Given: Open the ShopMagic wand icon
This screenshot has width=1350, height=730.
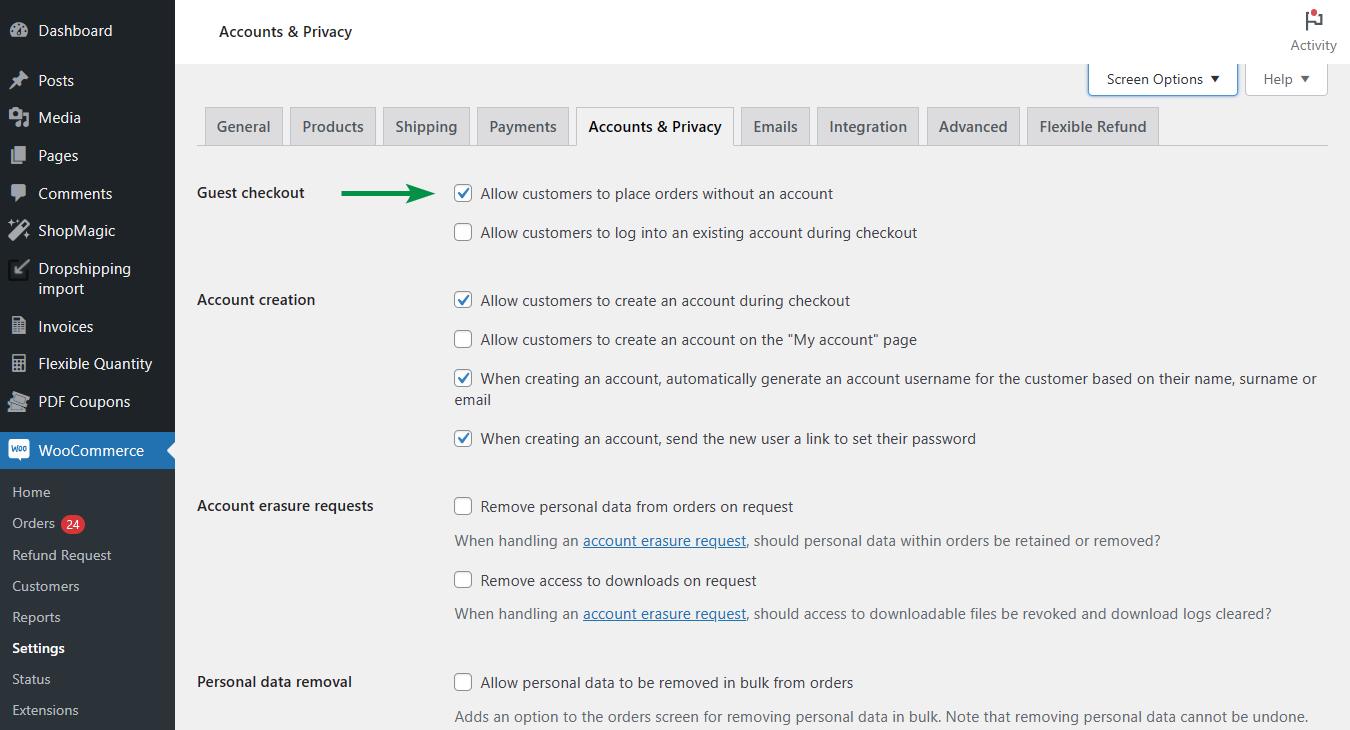Looking at the screenshot, I should [18, 231].
